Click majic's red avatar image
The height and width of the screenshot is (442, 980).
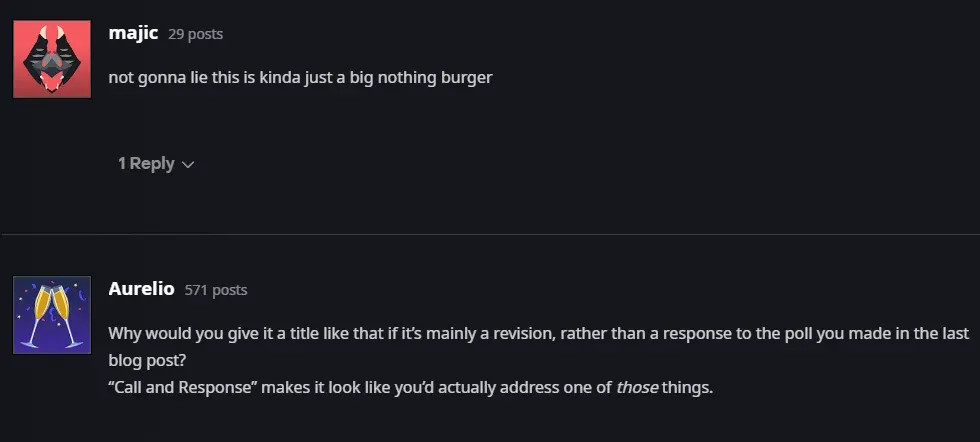52,59
